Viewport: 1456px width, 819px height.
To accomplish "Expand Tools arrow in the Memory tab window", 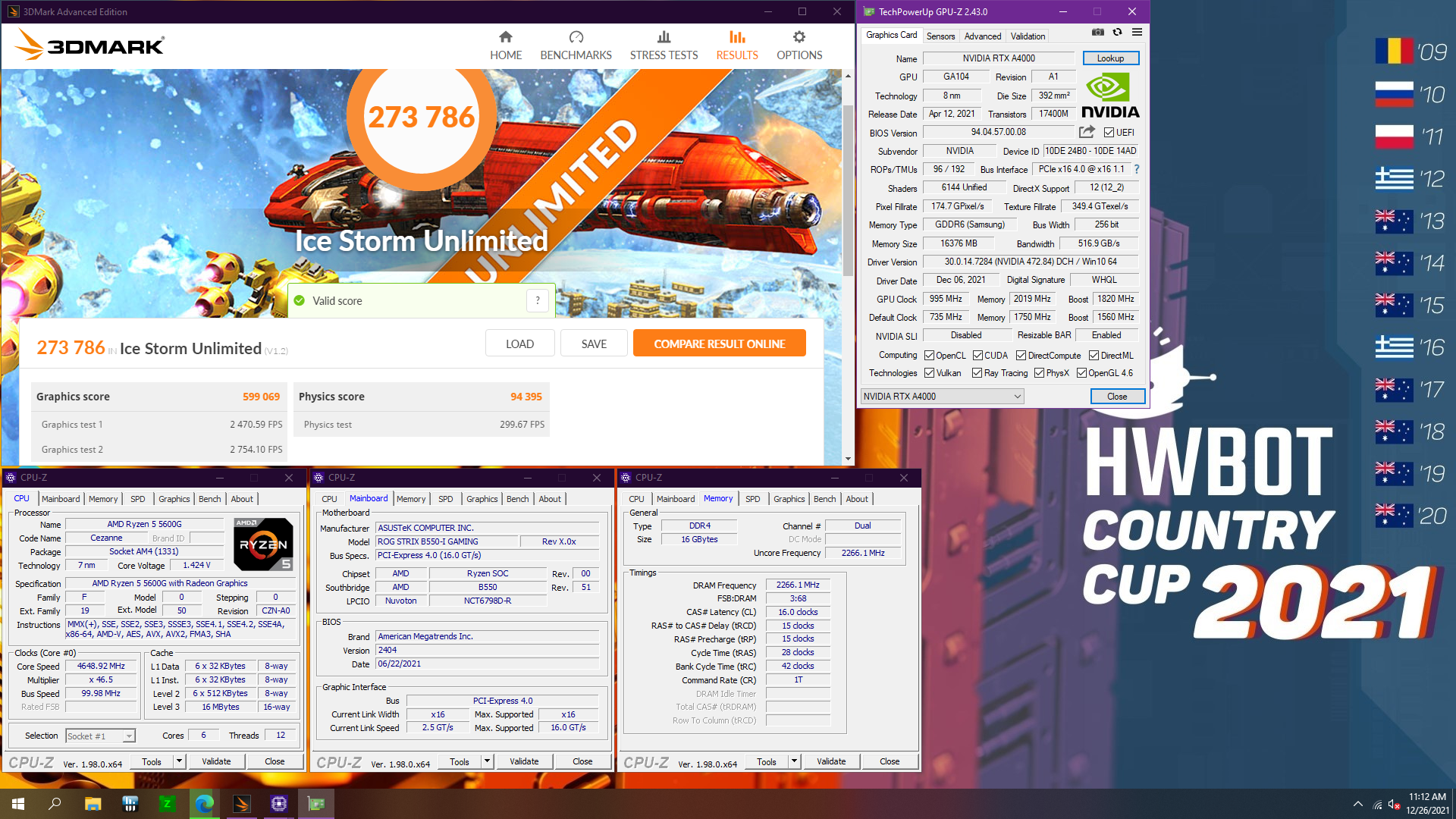I will tap(794, 761).
